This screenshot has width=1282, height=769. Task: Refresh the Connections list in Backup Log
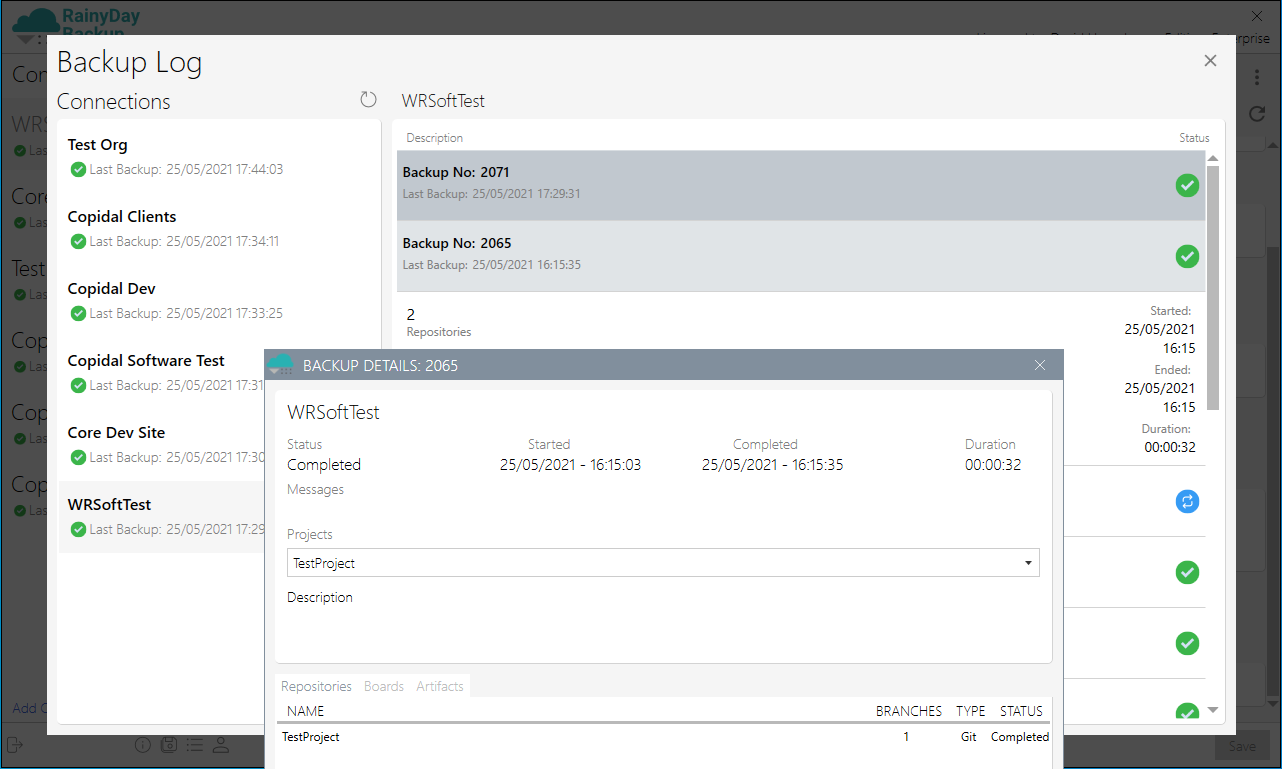tap(368, 99)
